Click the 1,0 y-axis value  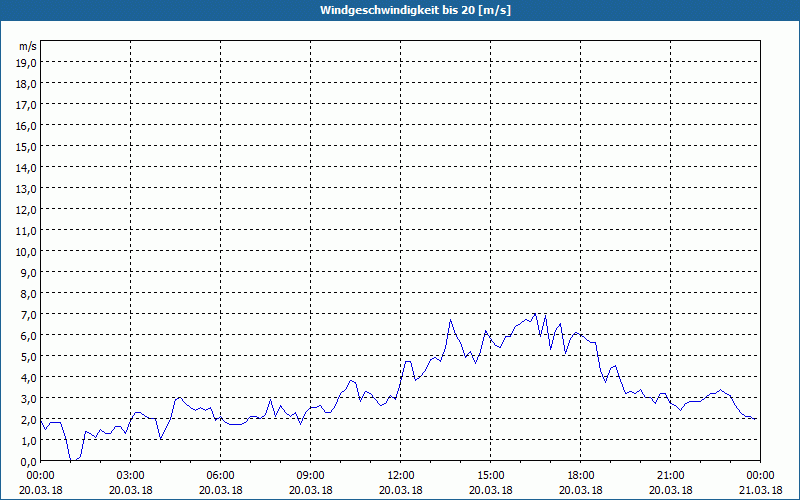[x=29, y=441]
